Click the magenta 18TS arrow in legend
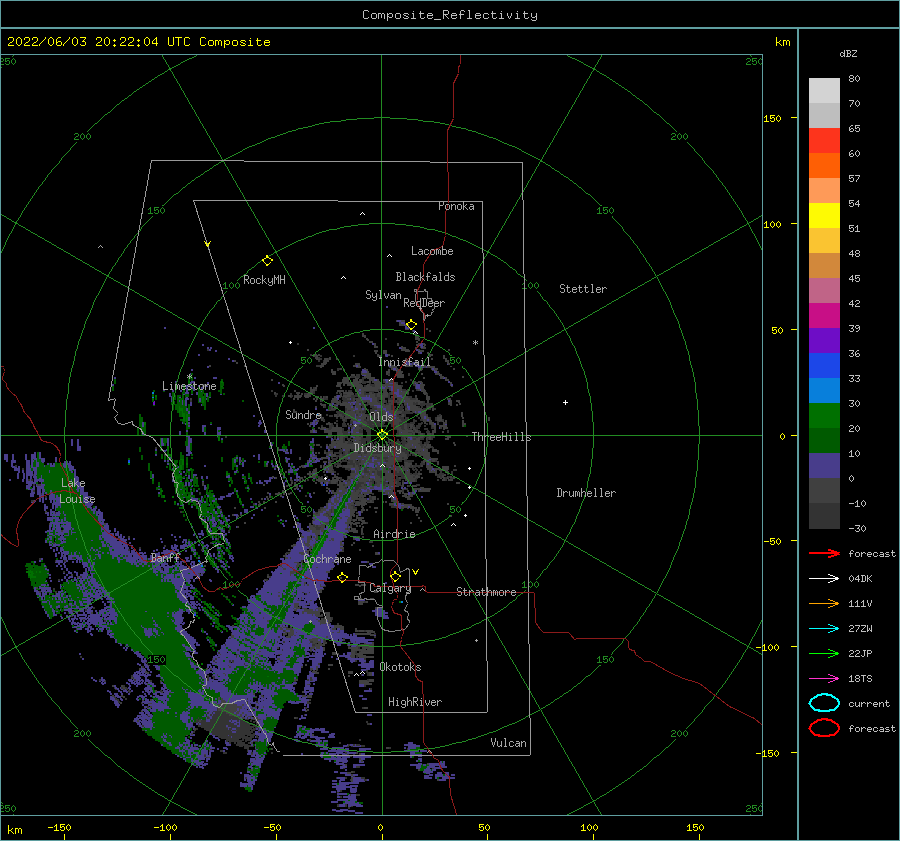 click(x=824, y=679)
